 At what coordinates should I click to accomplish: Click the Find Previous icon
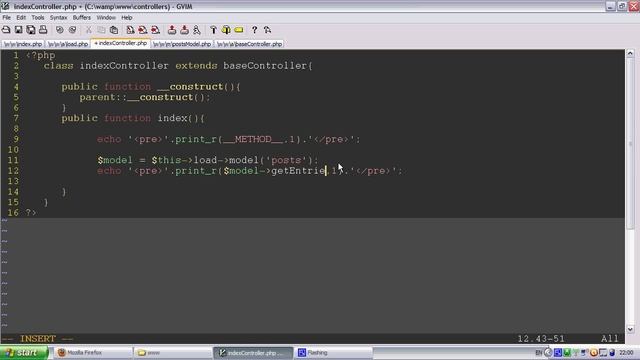[x=156, y=30]
